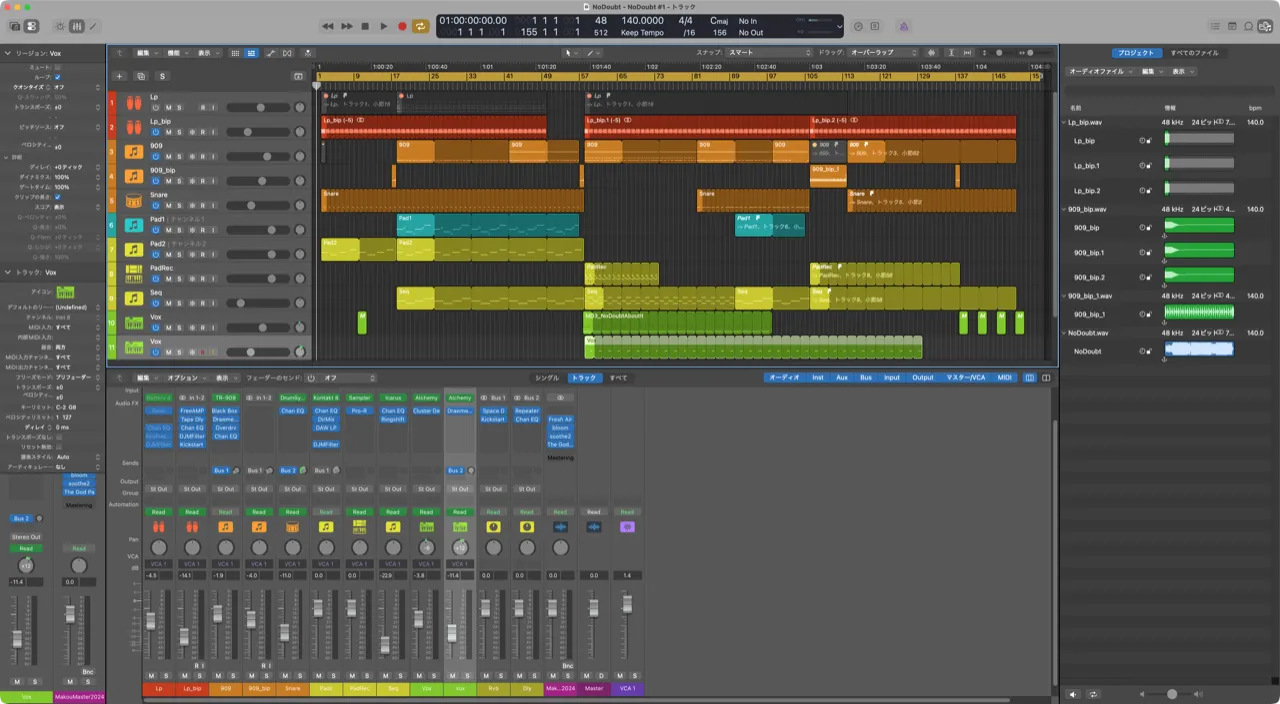Select the Bus filter in mixer
The height and width of the screenshot is (704, 1280).
(x=865, y=378)
